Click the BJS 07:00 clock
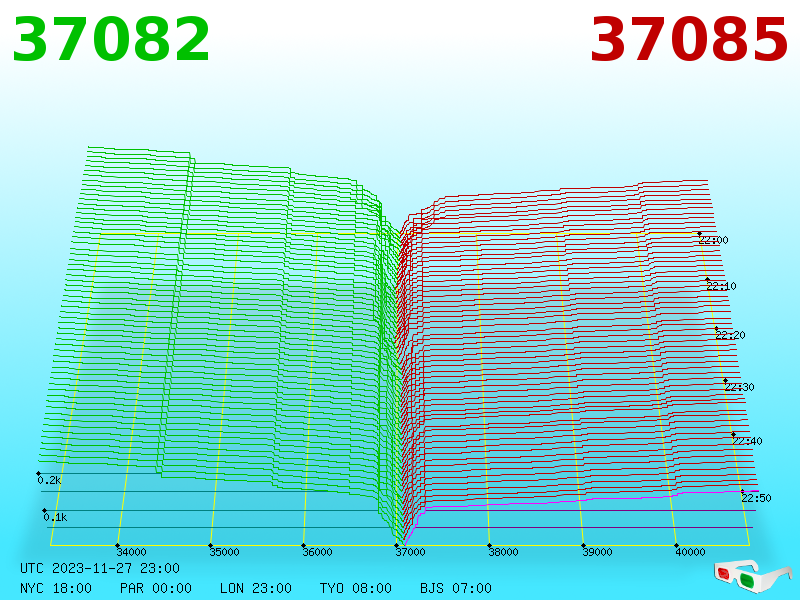The height and width of the screenshot is (600, 800). tap(456, 588)
